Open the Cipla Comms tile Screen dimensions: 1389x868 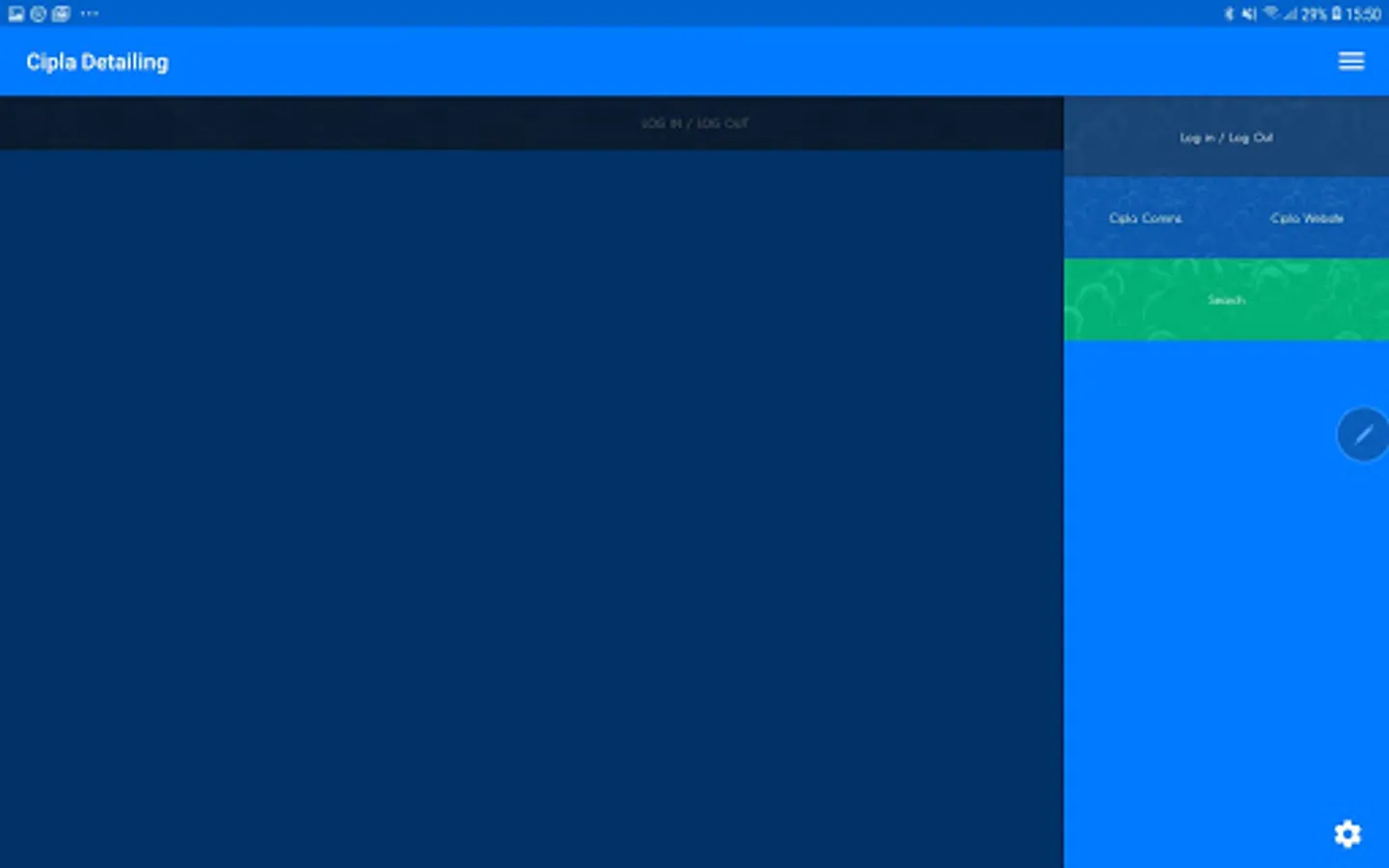tap(1145, 218)
